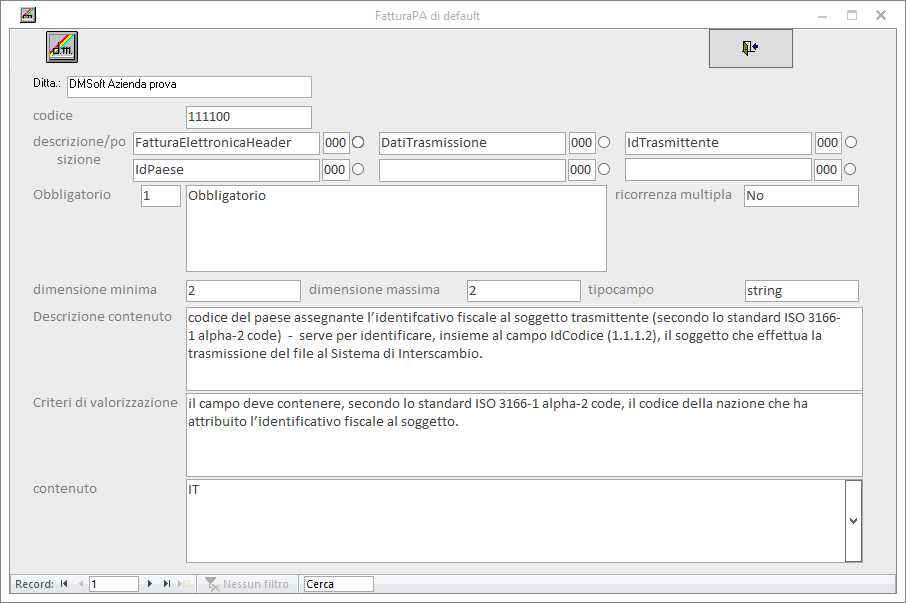This screenshot has height=603, width=906.
Task: Click the Criteri di valorizzazione text area
Action: coord(524,435)
